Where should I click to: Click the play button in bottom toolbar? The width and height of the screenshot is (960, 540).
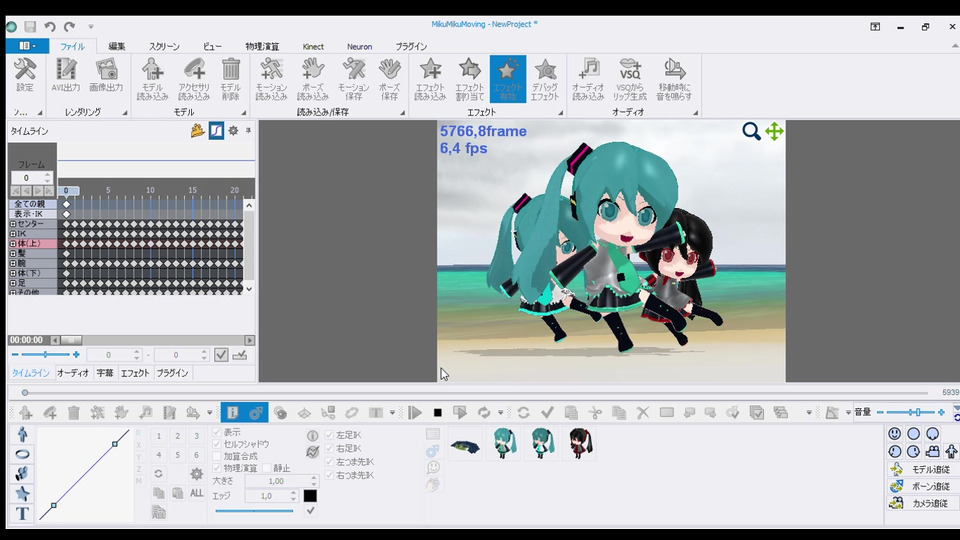[414, 413]
